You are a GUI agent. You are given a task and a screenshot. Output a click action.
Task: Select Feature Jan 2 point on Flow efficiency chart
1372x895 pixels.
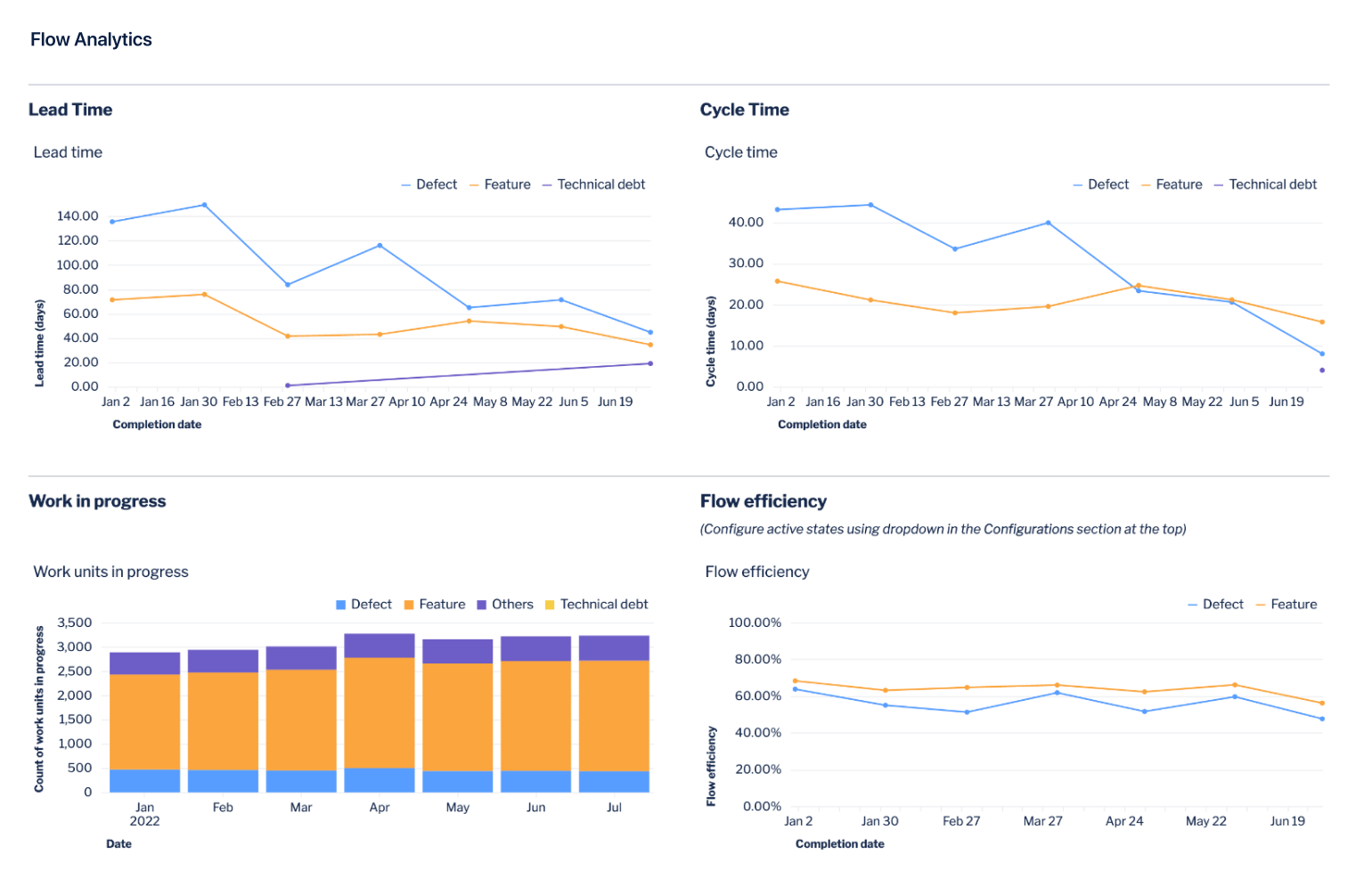(x=796, y=681)
